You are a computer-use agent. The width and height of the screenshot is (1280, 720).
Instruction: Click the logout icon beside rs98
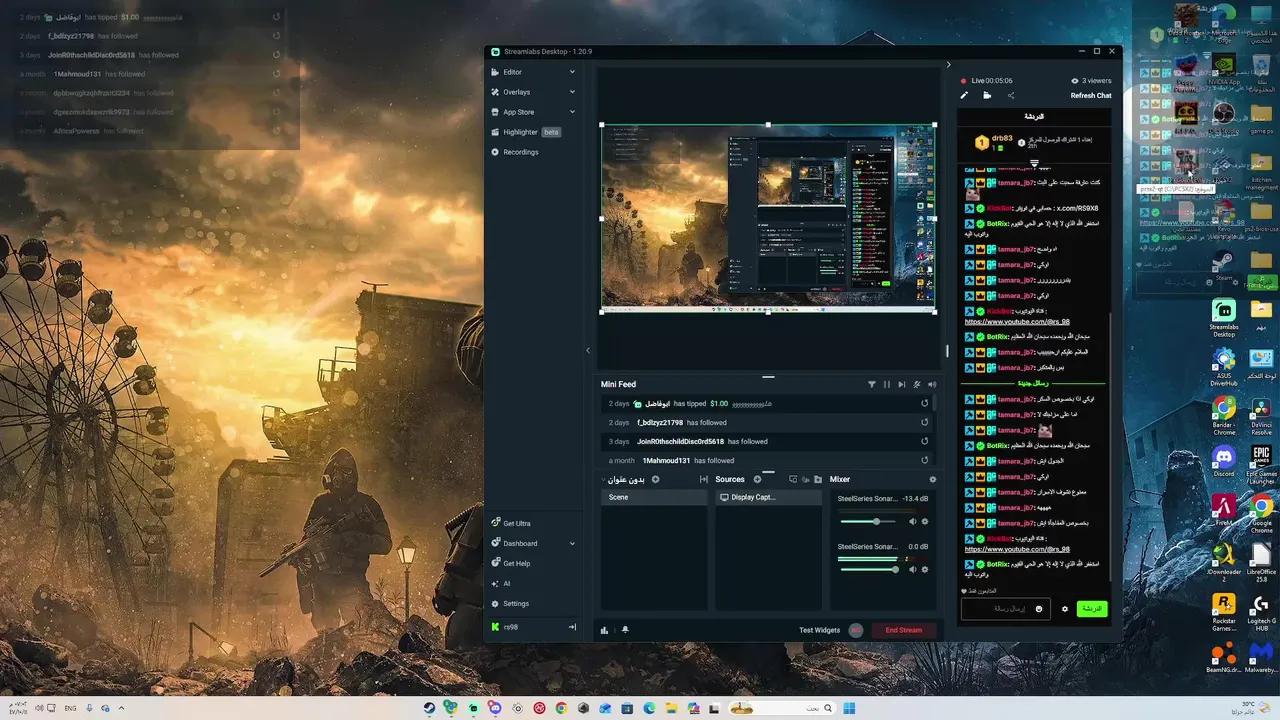pos(572,627)
